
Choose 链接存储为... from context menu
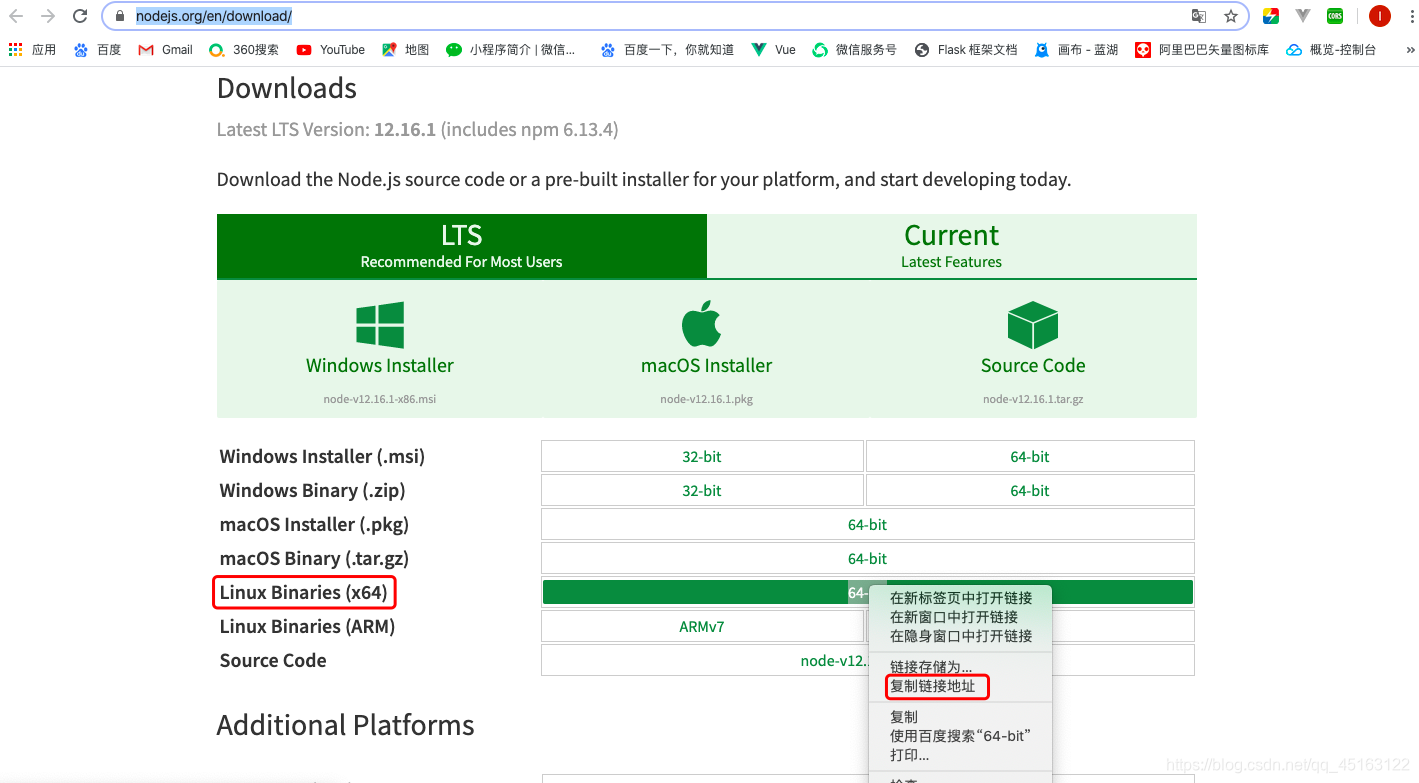pyautogui.click(x=960, y=667)
